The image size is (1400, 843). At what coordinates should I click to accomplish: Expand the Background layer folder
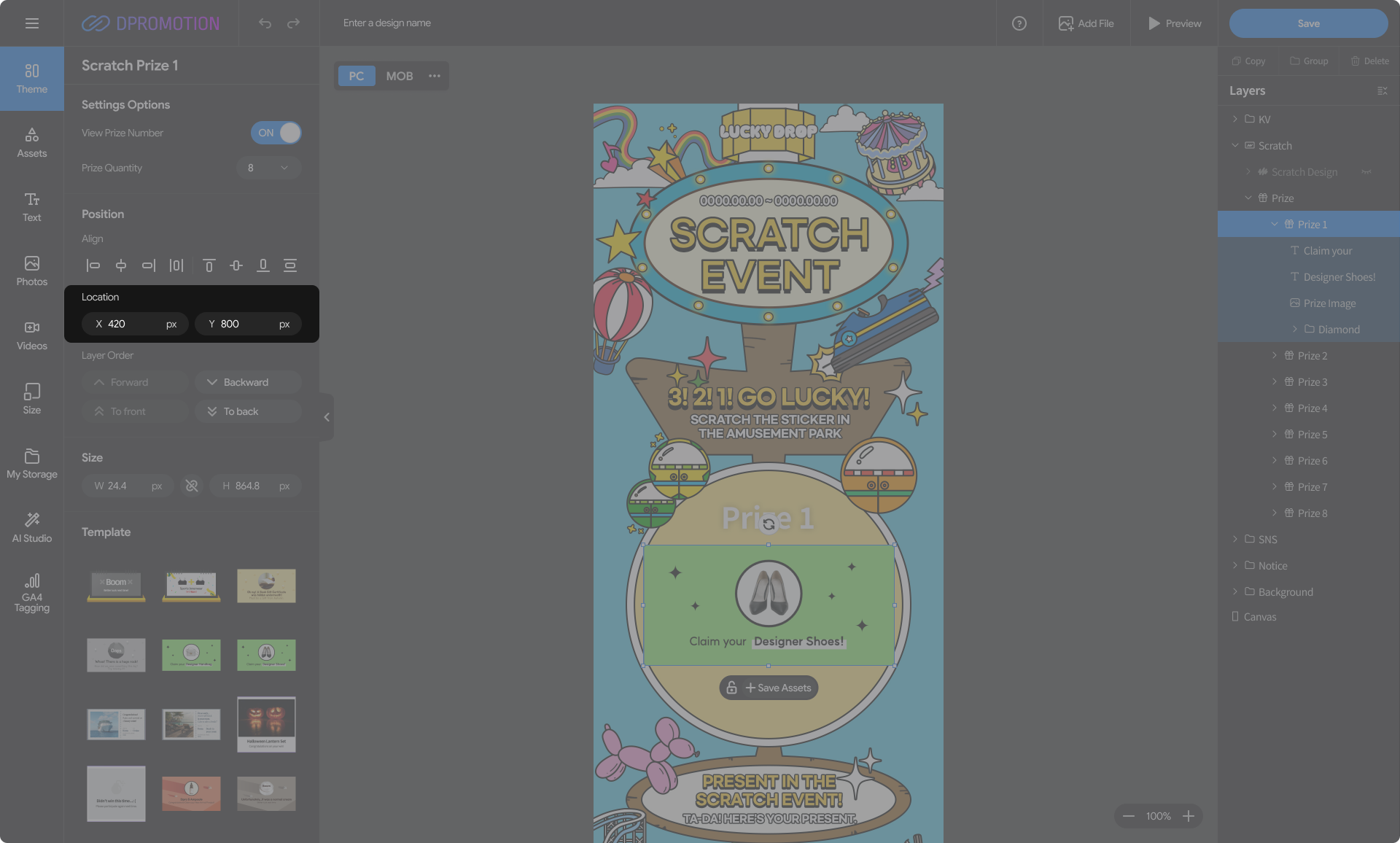click(x=1235, y=591)
